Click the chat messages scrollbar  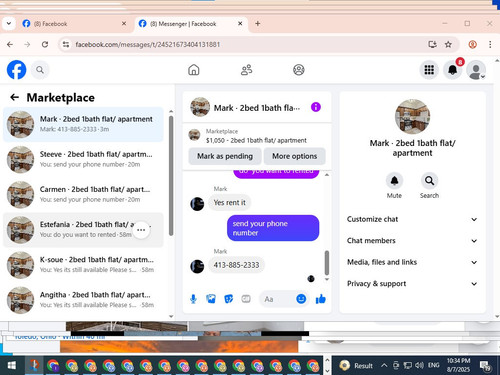point(327,263)
